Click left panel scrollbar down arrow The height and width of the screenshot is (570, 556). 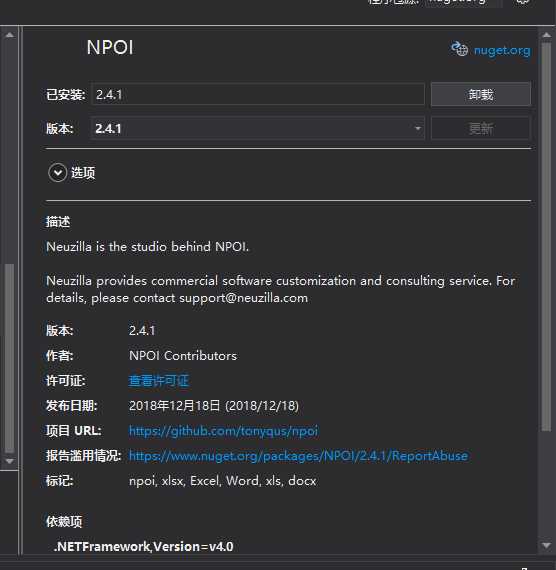10,461
